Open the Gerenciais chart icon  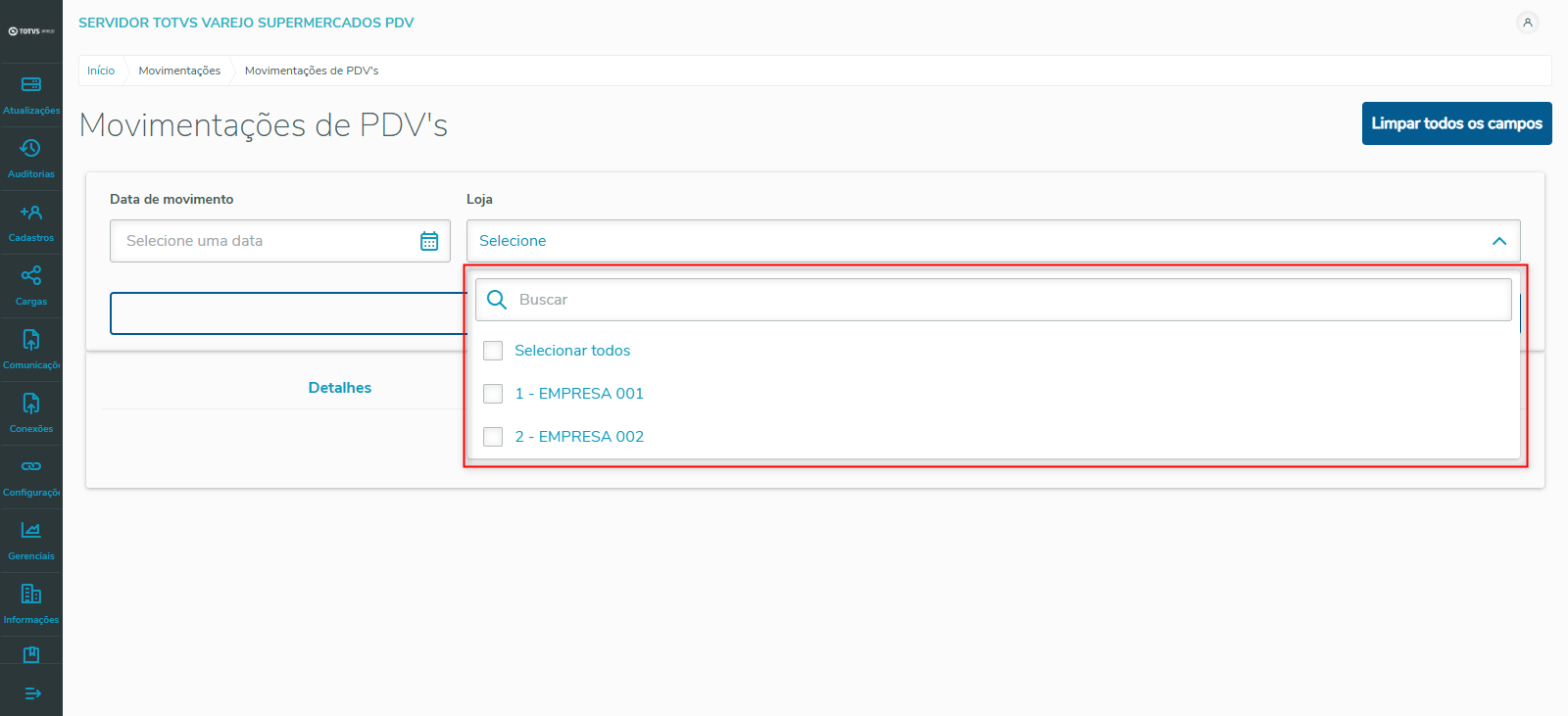click(x=31, y=530)
